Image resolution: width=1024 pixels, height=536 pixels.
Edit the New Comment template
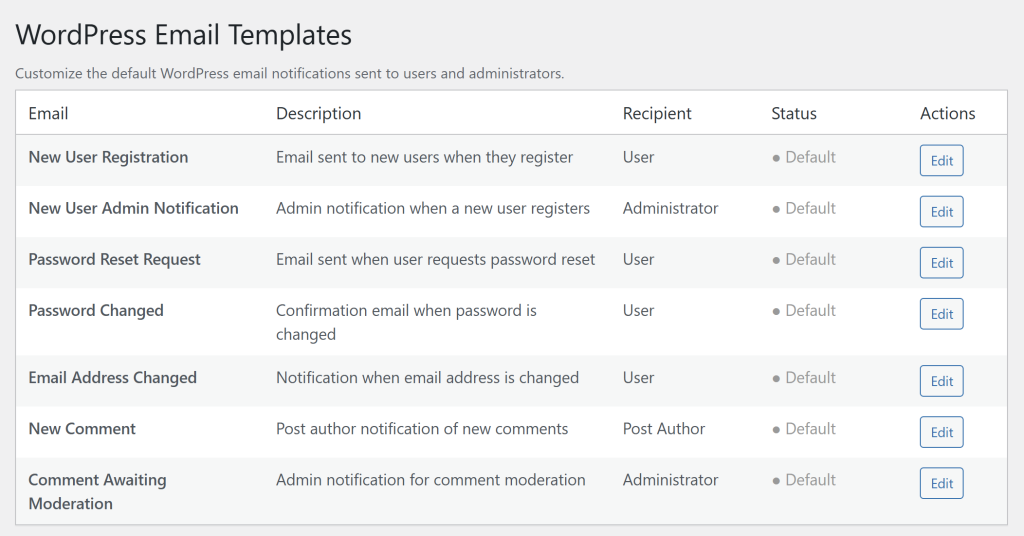coord(941,432)
